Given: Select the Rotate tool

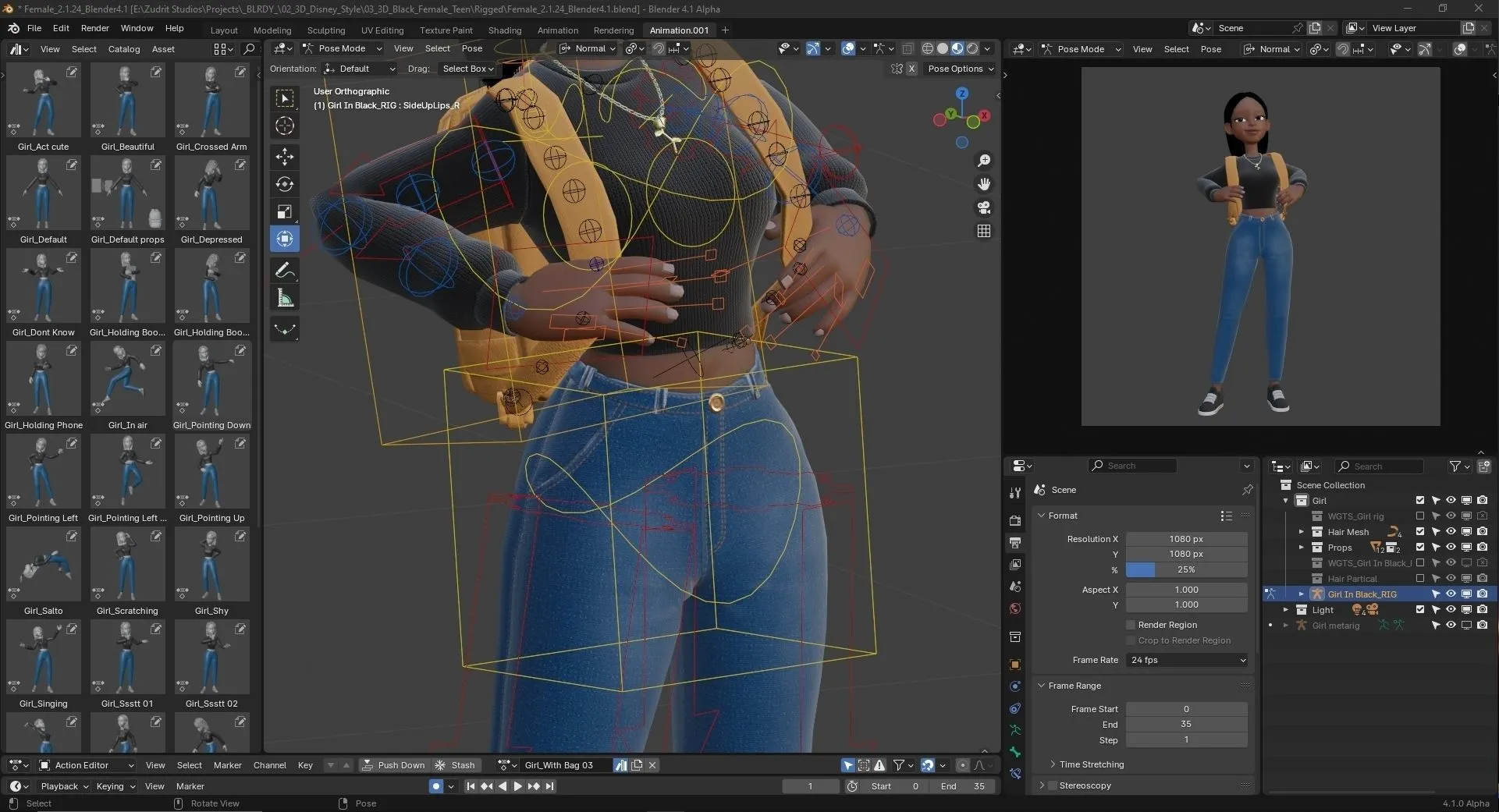Looking at the screenshot, I should [x=284, y=185].
